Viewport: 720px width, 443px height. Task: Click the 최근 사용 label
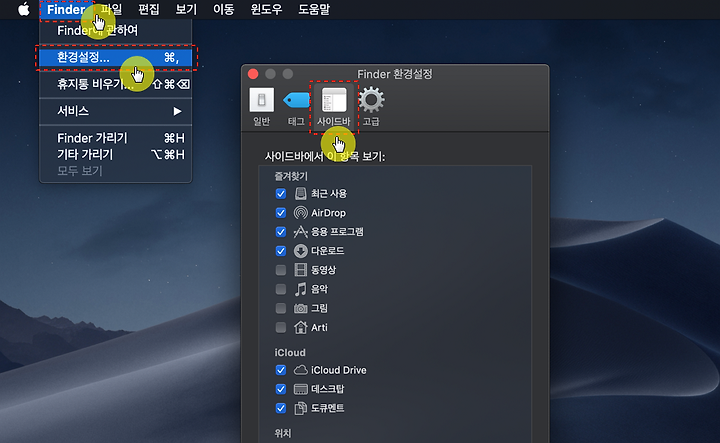pos(329,194)
